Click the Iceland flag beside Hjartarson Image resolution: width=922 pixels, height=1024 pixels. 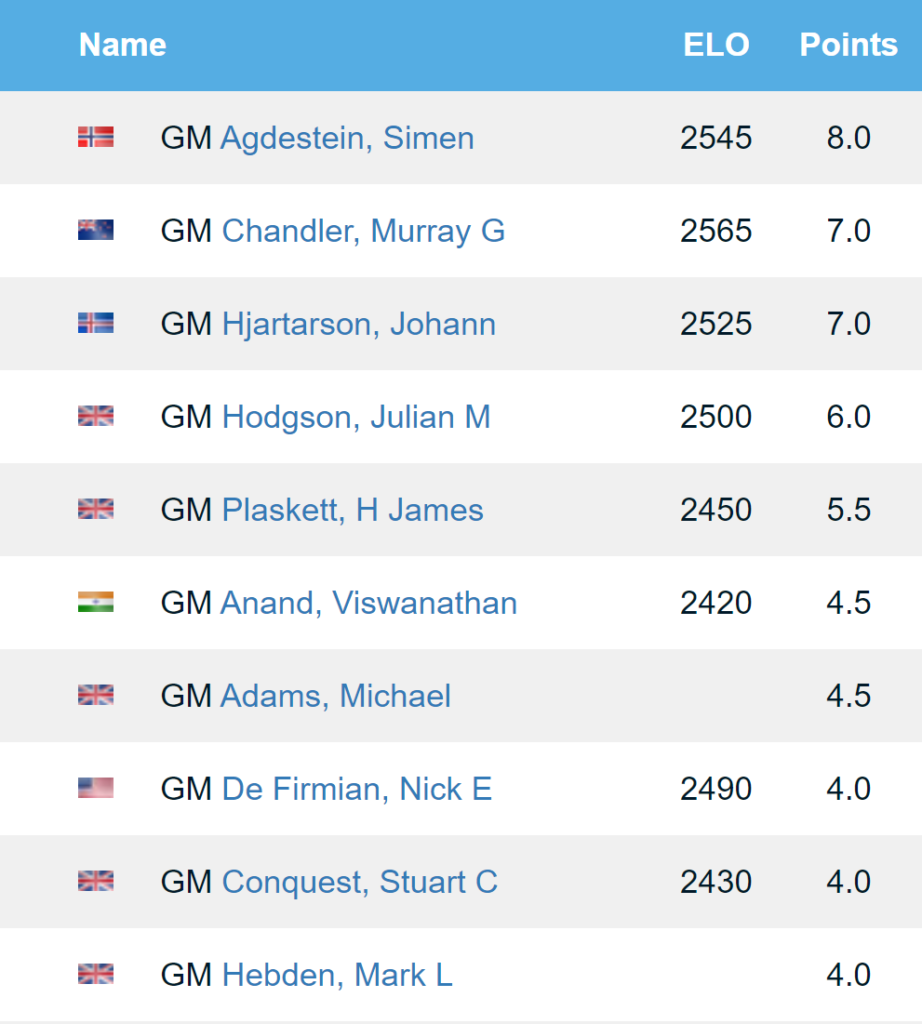pyautogui.click(x=95, y=324)
